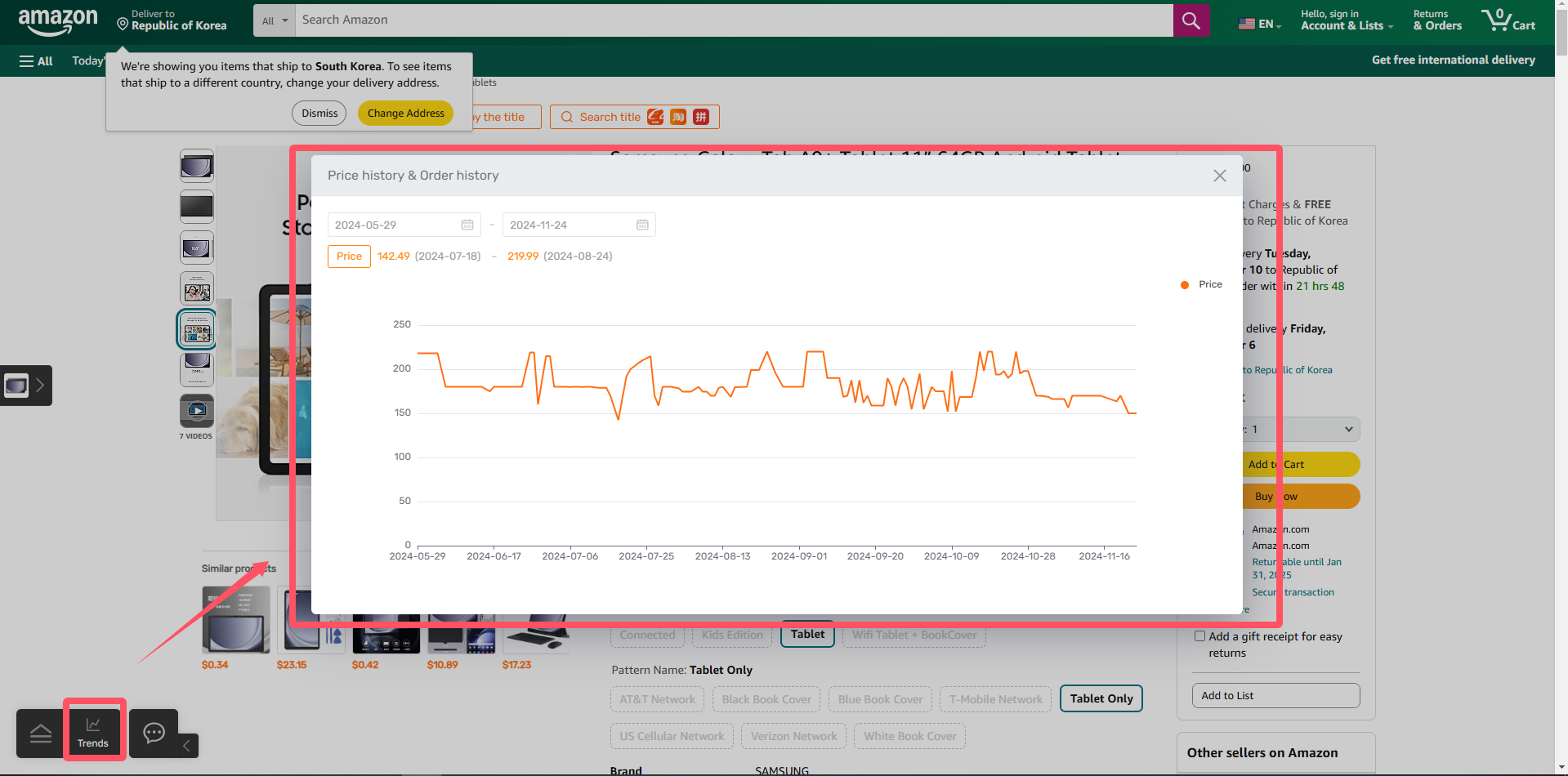The width and height of the screenshot is (1568, 776).
Task: Click the 7 VIDEOS thumbnail
Action: click(197, 411)
